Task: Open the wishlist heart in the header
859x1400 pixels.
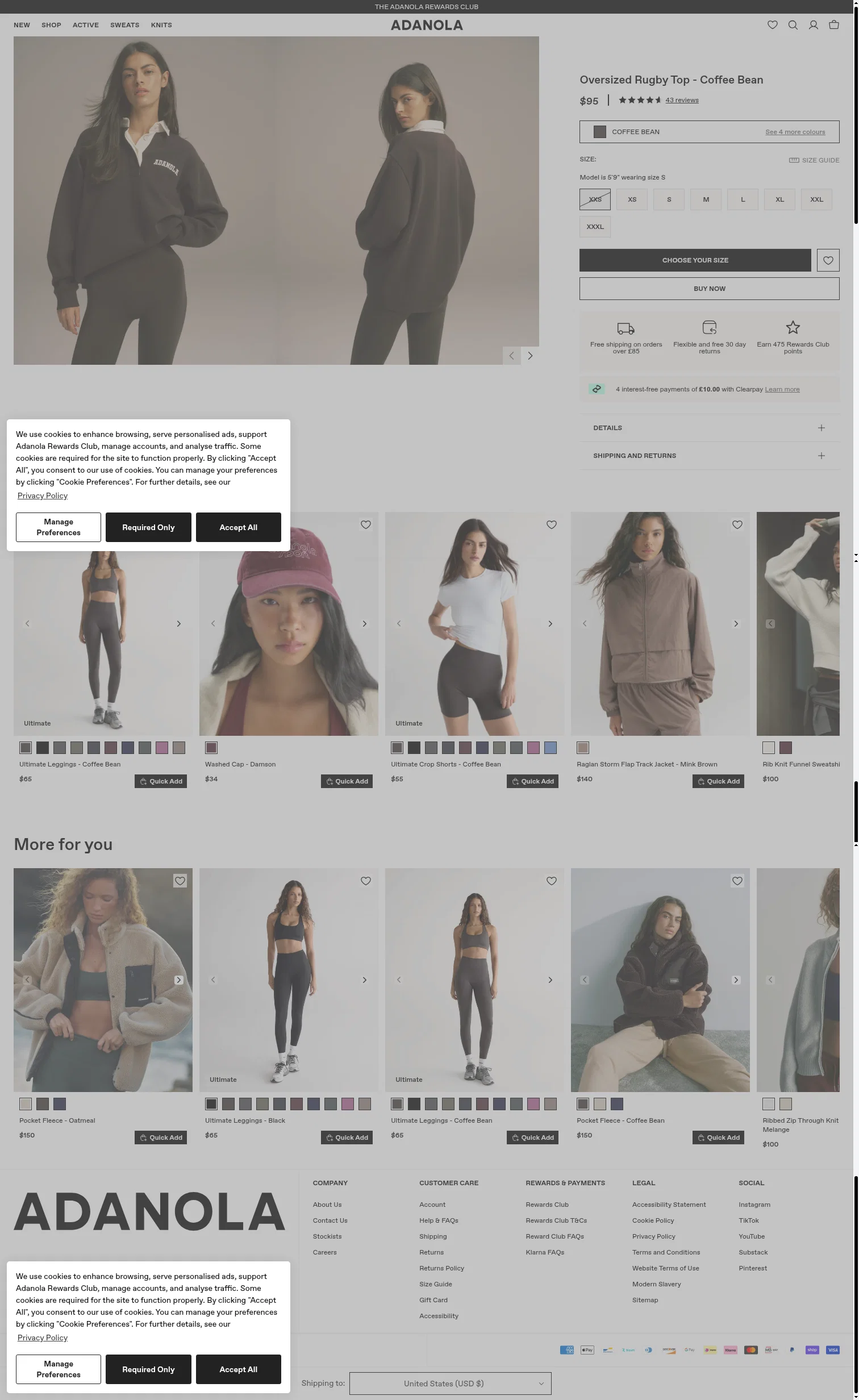Action: [x=773, y=25]
